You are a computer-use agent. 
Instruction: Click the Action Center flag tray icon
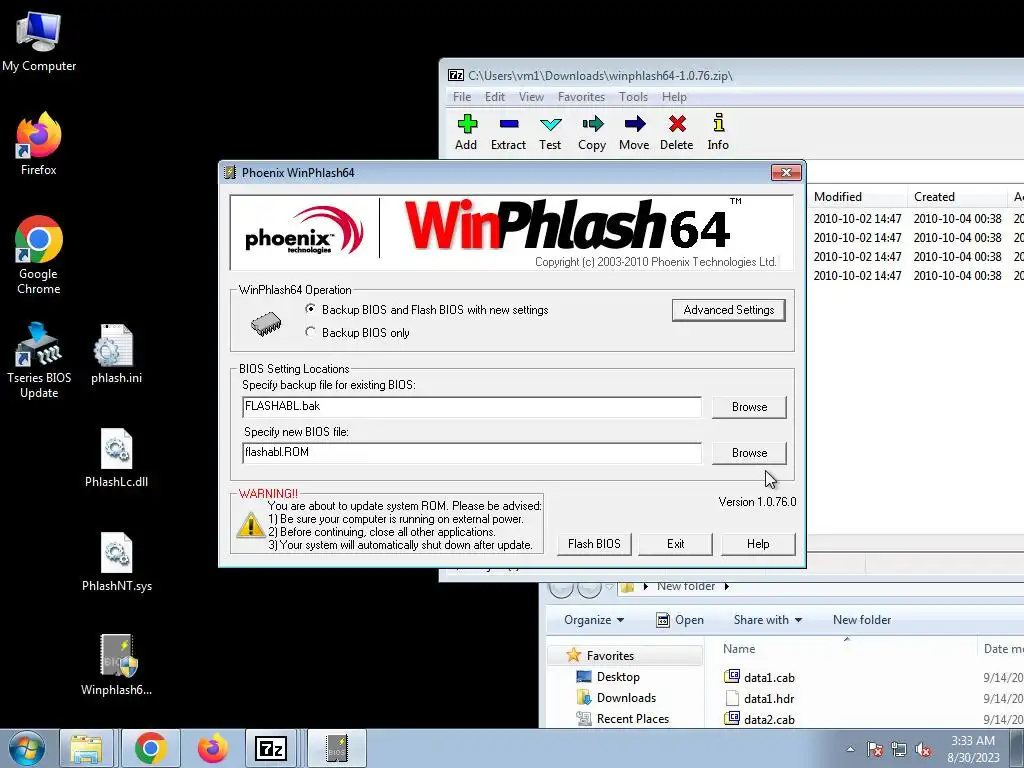[x=874, y=750]
